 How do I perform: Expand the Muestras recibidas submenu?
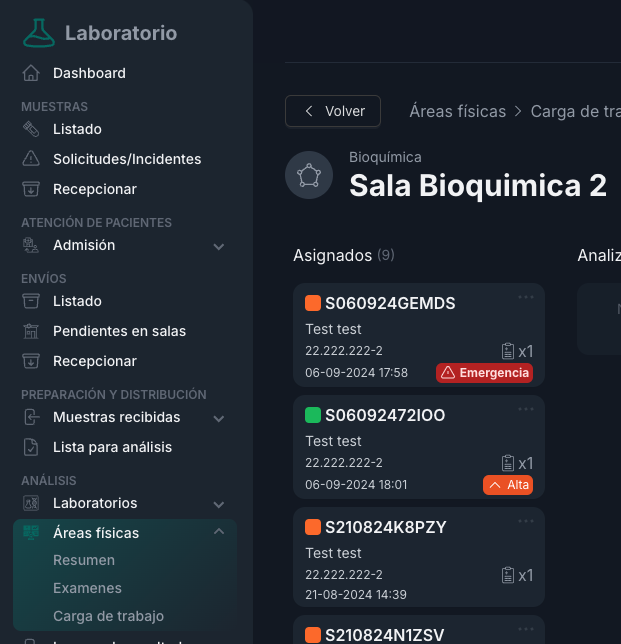pos(219,418)
